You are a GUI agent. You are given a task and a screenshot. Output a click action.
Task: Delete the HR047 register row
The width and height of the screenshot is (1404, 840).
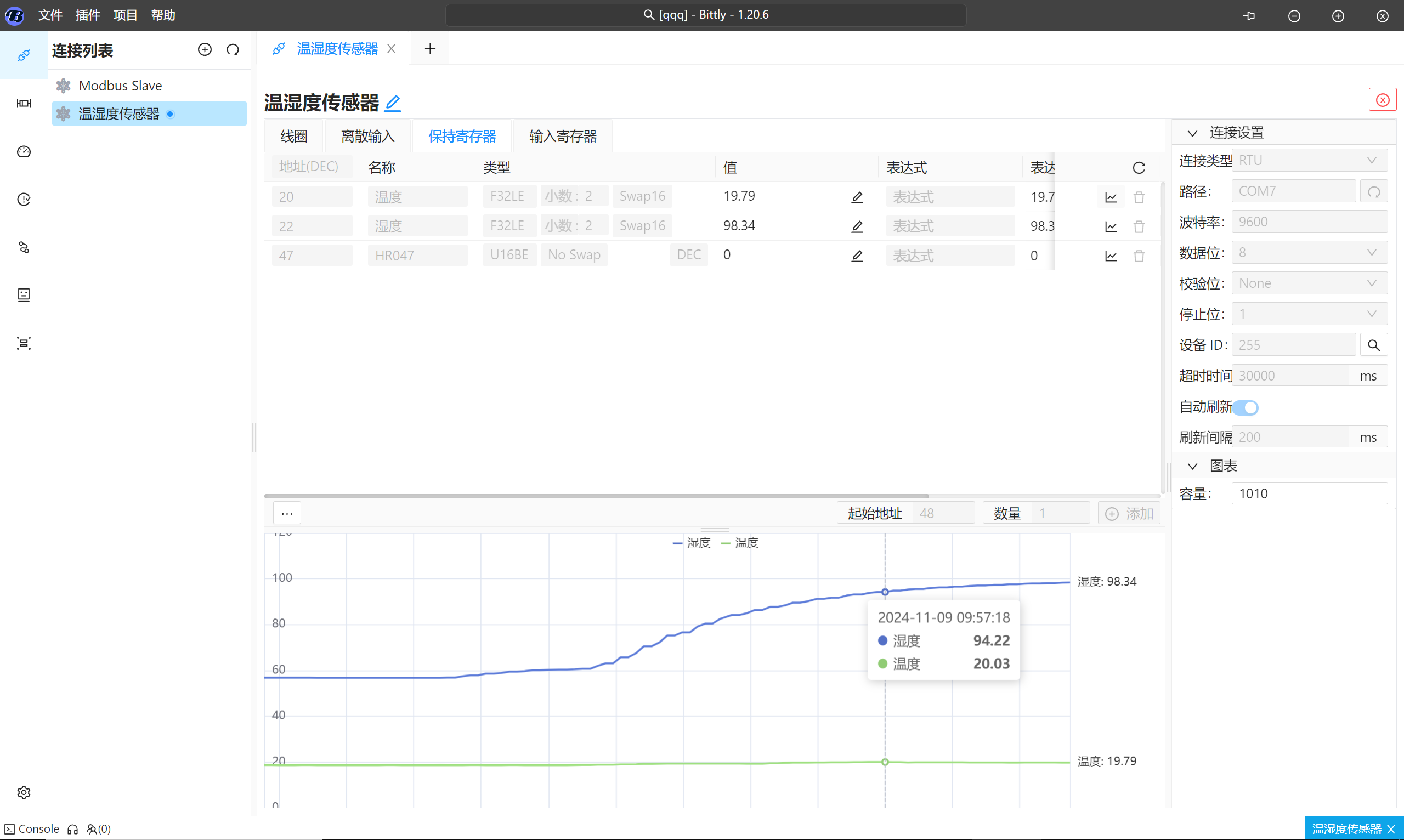click(1139, 257)
